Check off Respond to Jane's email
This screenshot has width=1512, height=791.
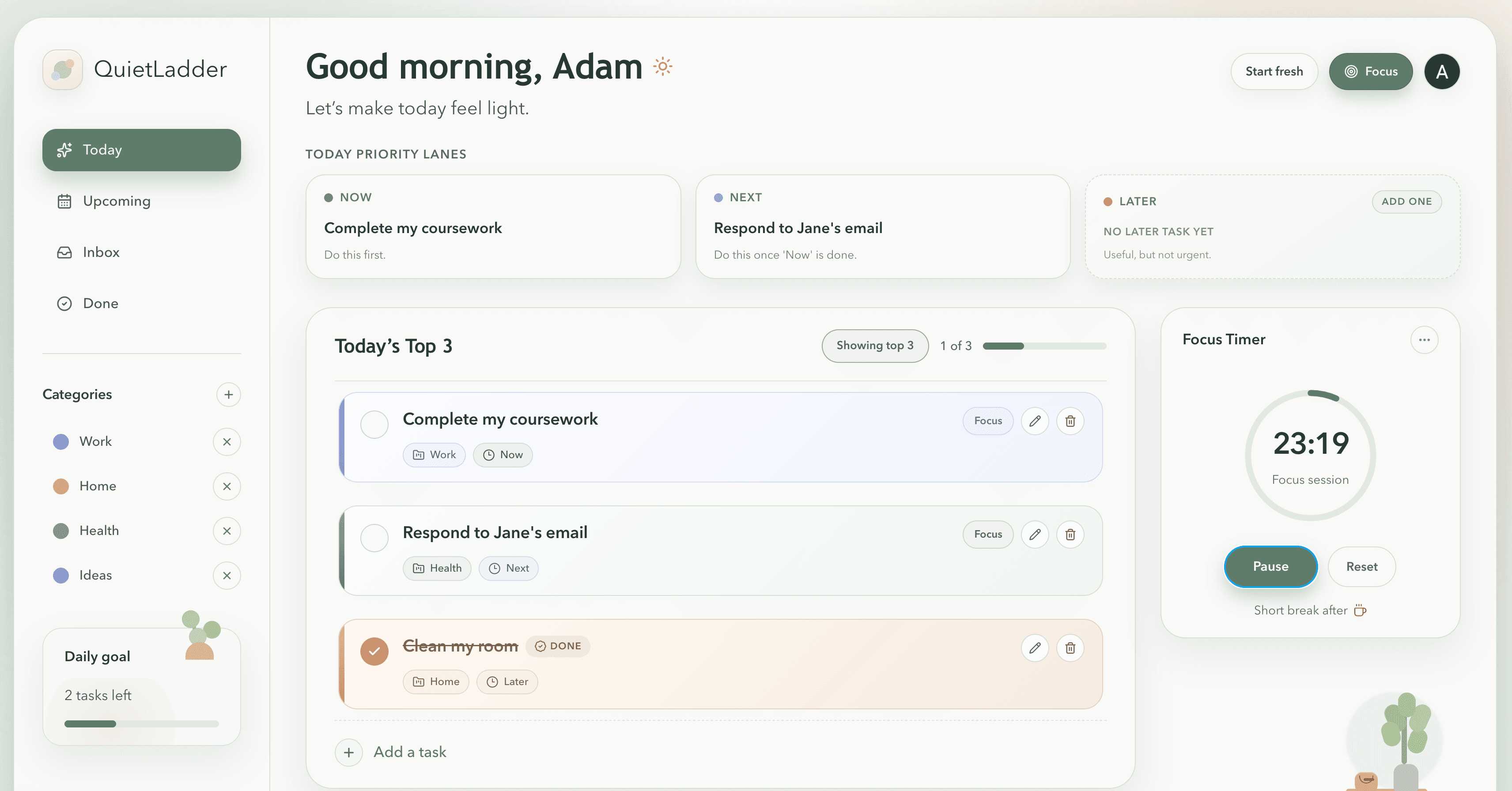tap(374, 538)
